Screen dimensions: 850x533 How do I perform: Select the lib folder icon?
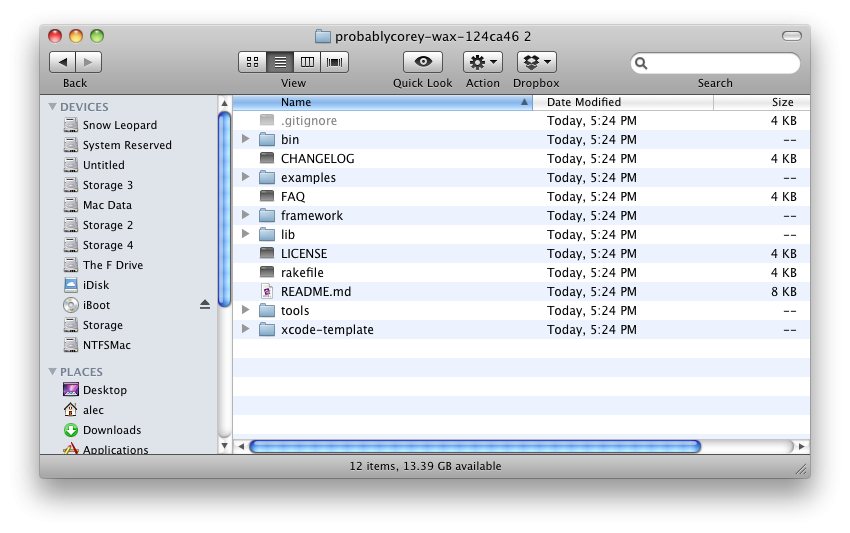coord(267,234)
